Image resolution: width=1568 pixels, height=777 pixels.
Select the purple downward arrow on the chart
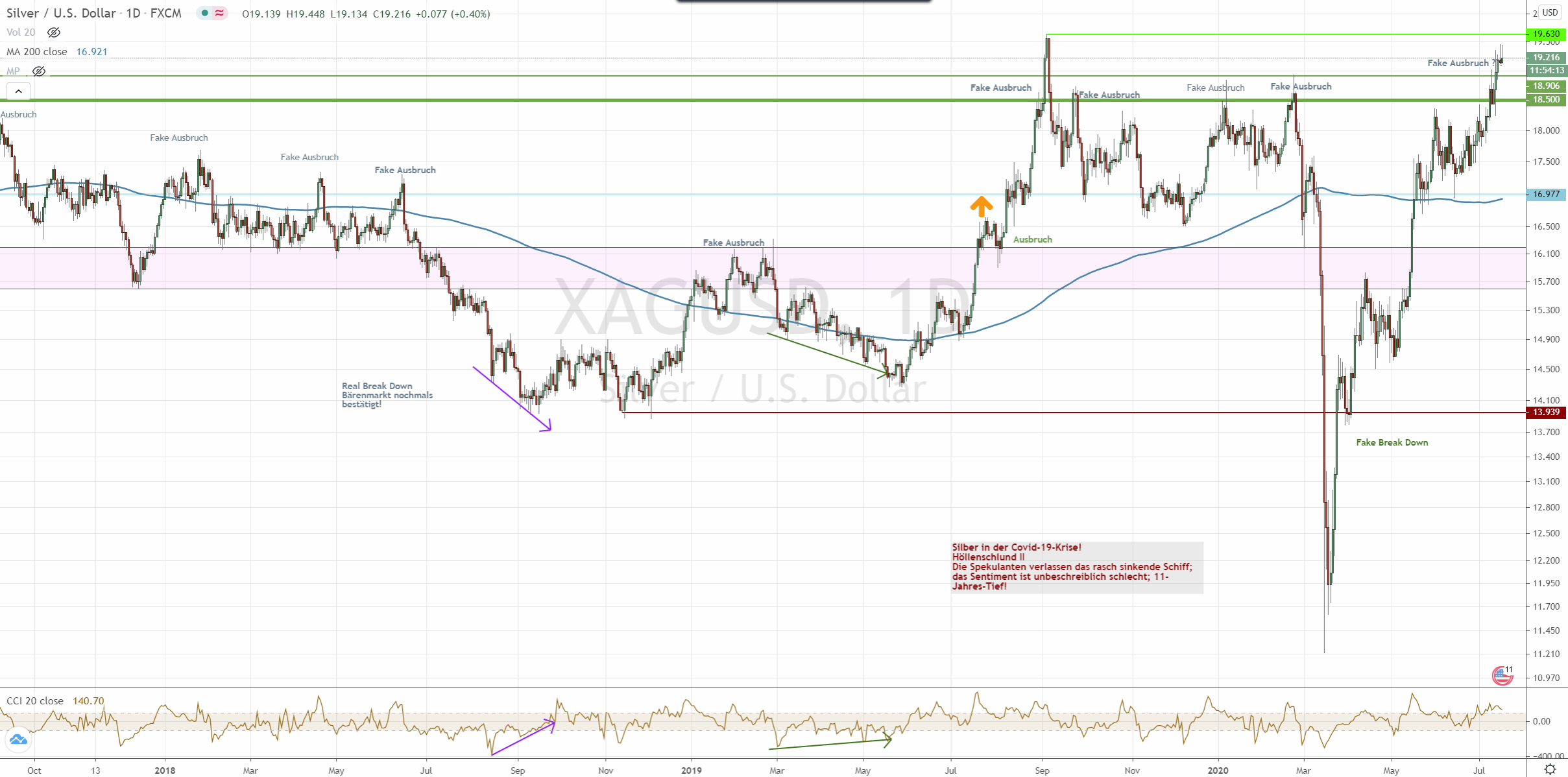coord(513,400)
